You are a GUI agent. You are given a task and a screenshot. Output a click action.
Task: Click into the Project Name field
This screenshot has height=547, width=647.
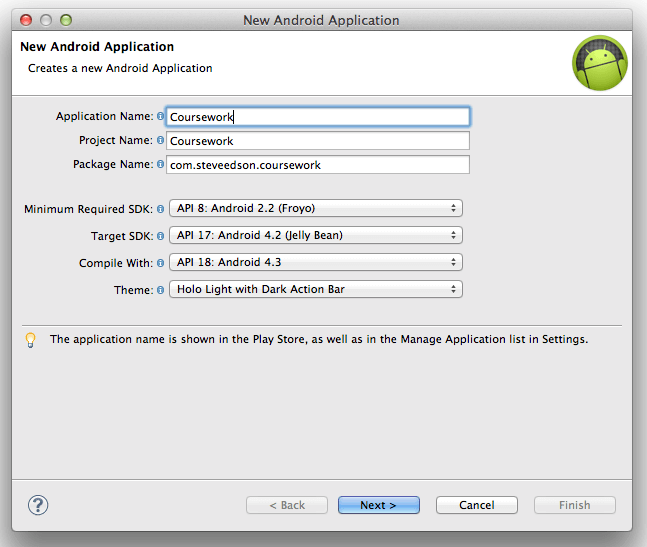pyautogui.click(x=318, y=141)
